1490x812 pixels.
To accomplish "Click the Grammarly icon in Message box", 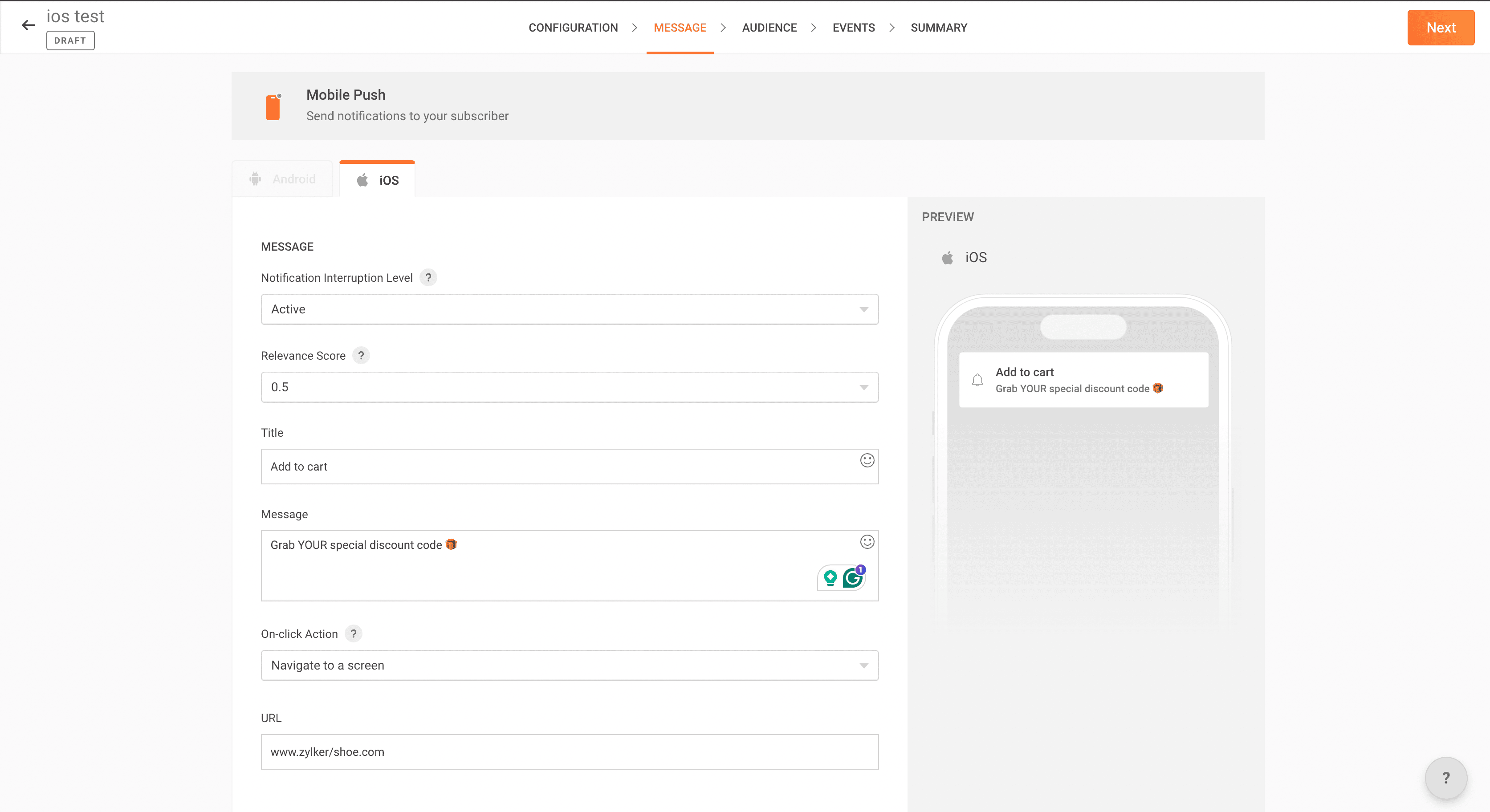I will point(853,578).
